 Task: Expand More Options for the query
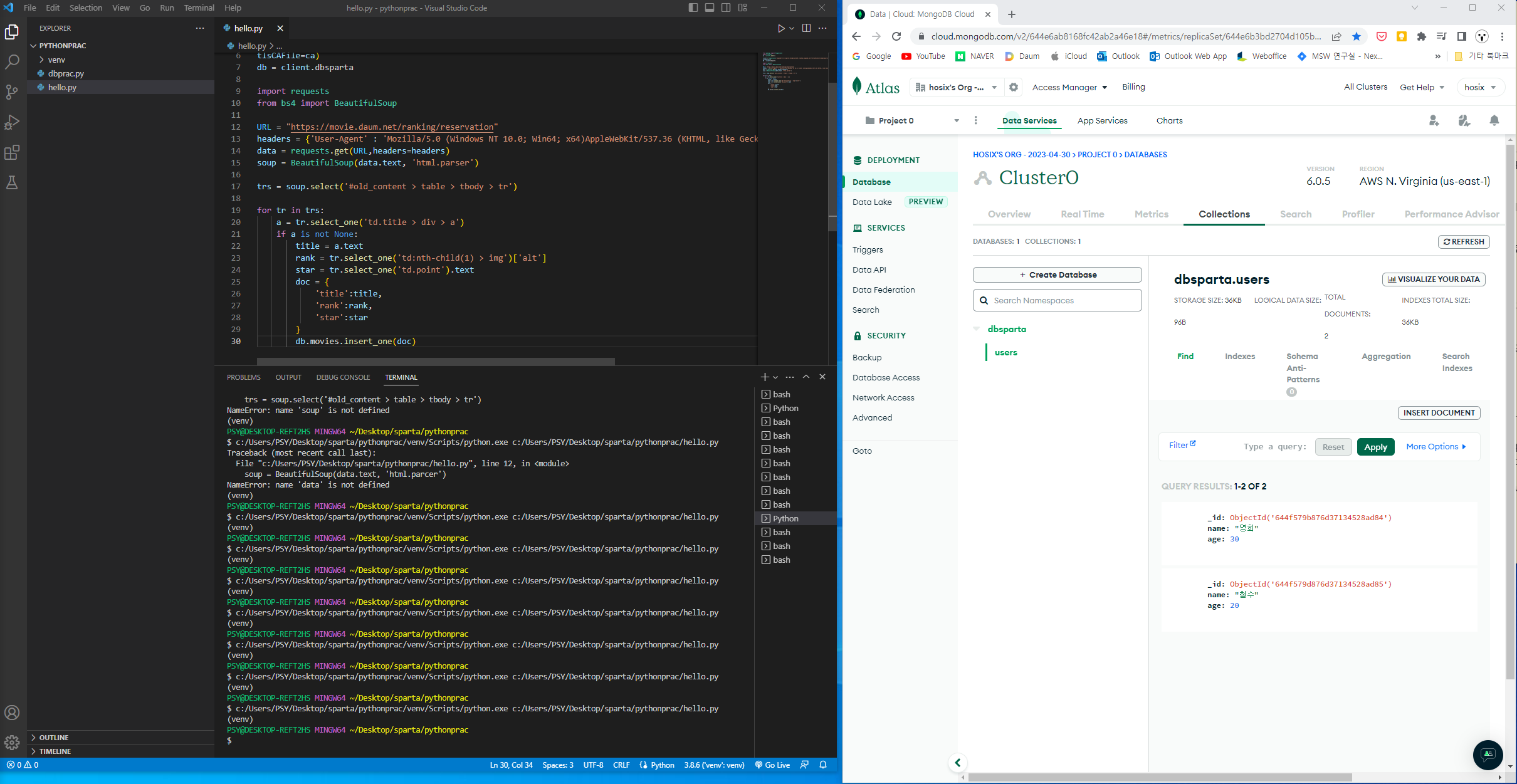pyautogui.click(x=1436, y=446)
